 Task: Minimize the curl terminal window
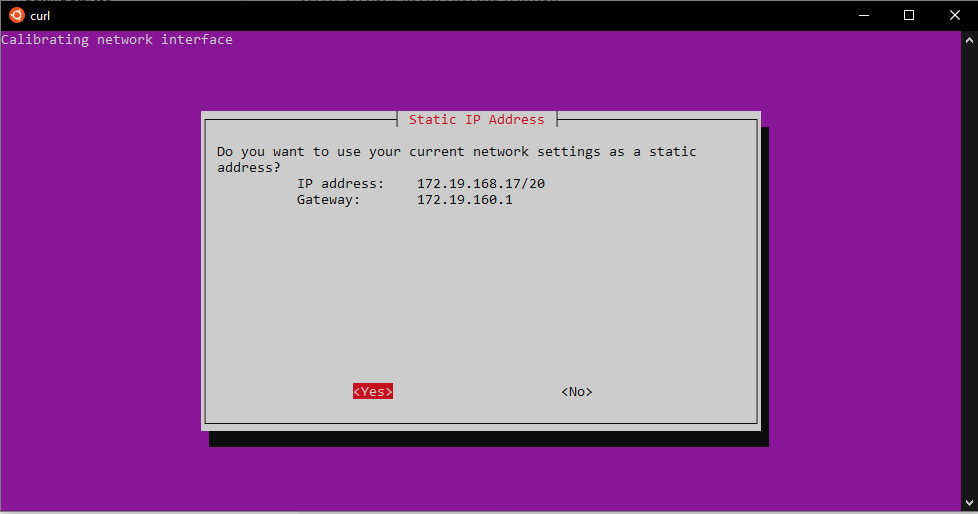862,15
